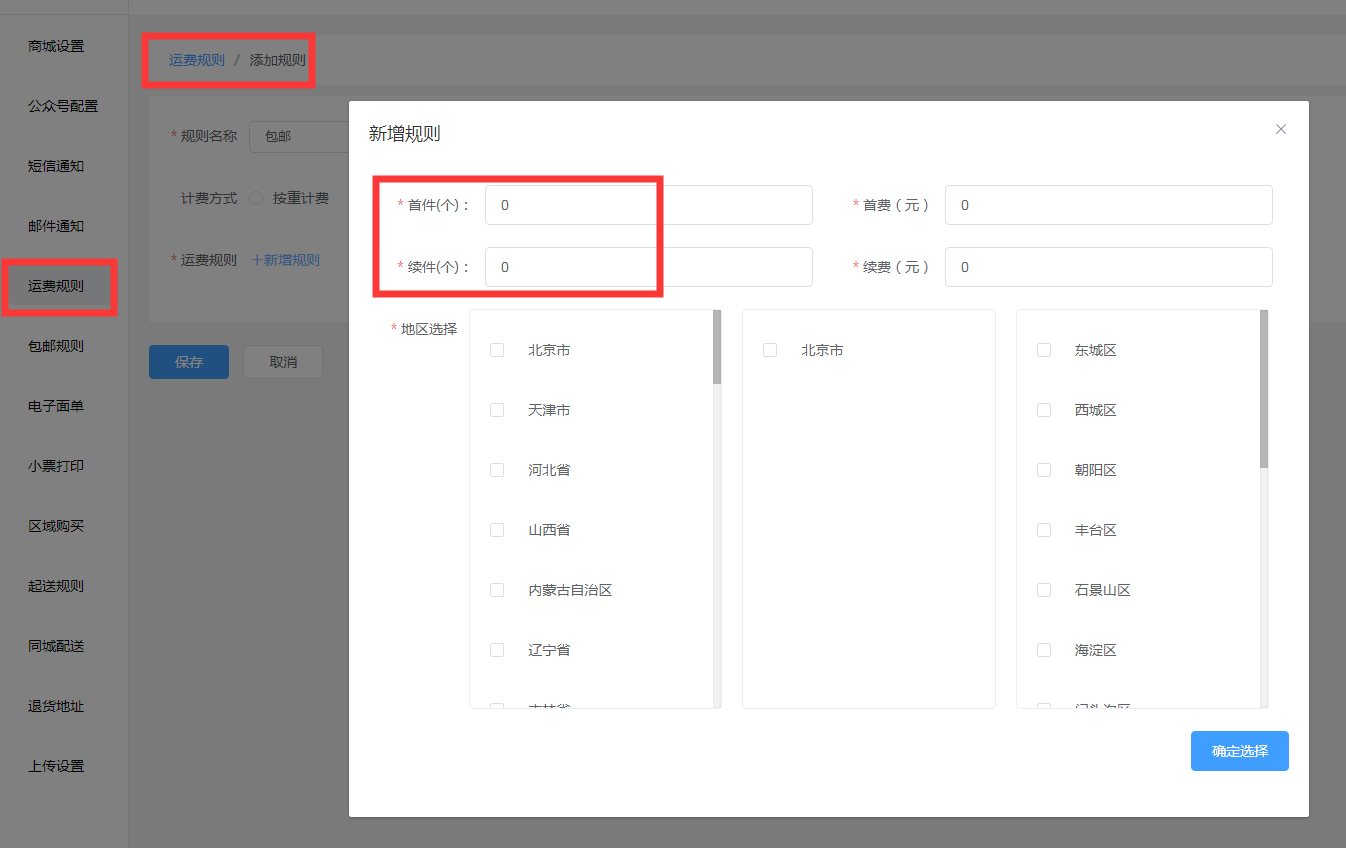Open 短信通知 in the sidebar
The image size is (1346, 848).
56,166
